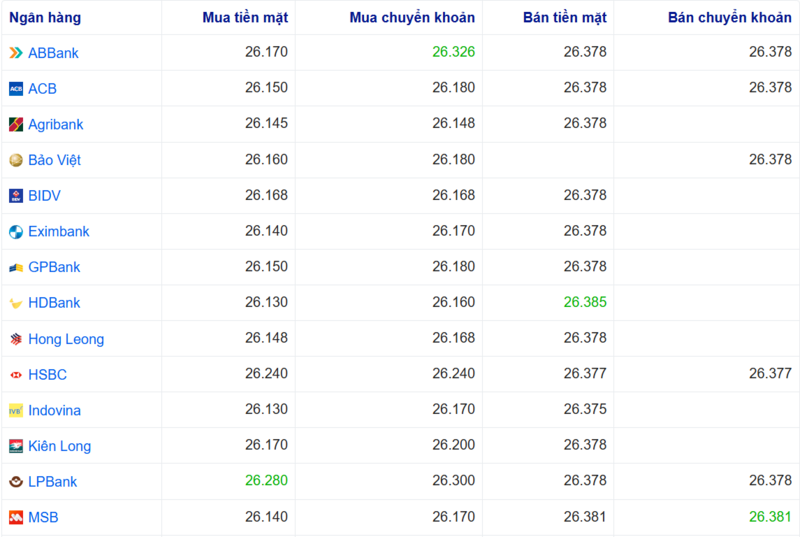Select ACB's 26.378 transfer sell rate
Image resolution: width=800 pixels, height=537 pixels.
point(770,88)
